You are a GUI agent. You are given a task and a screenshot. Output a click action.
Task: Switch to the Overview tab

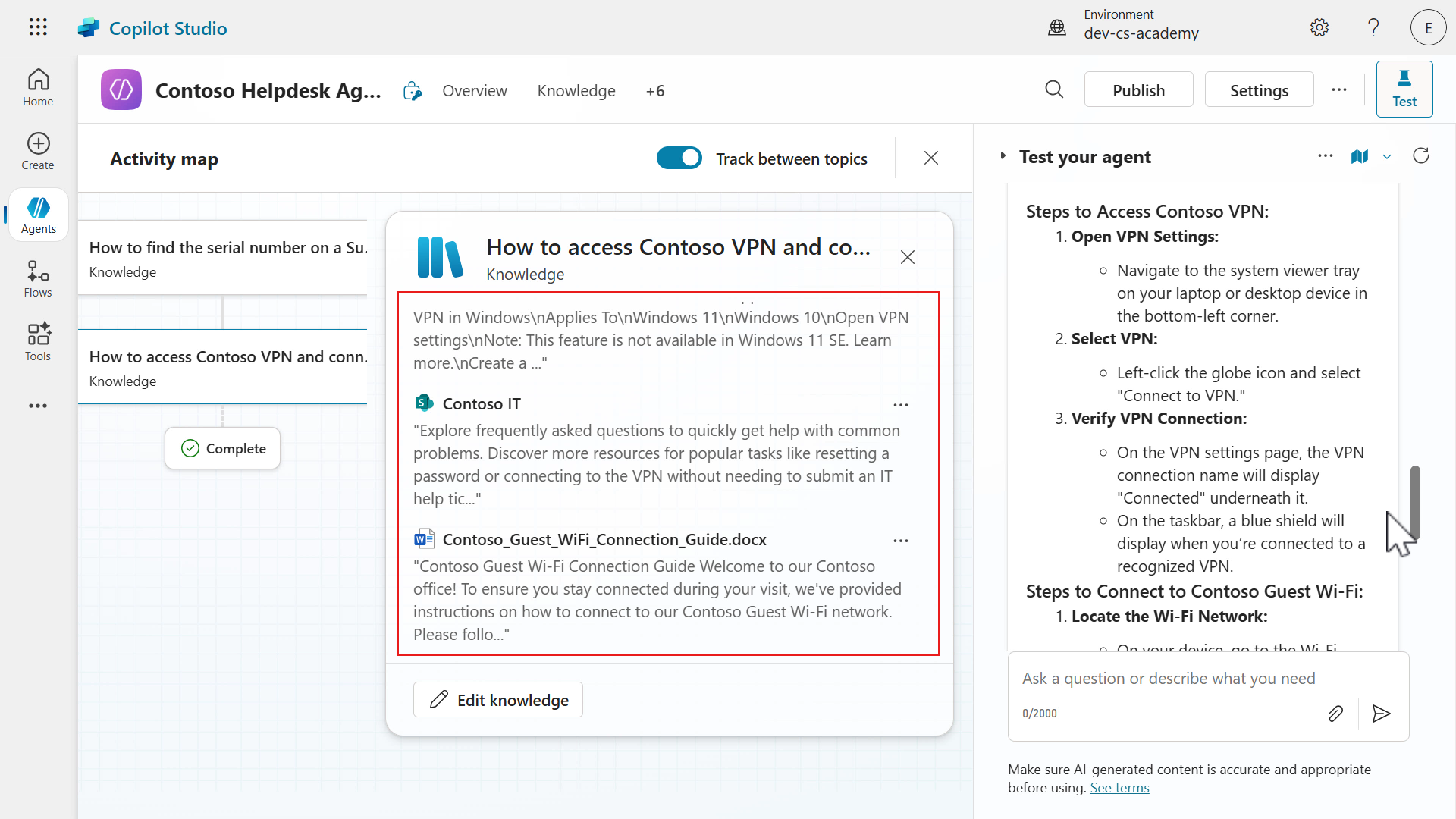coord(475,91)
